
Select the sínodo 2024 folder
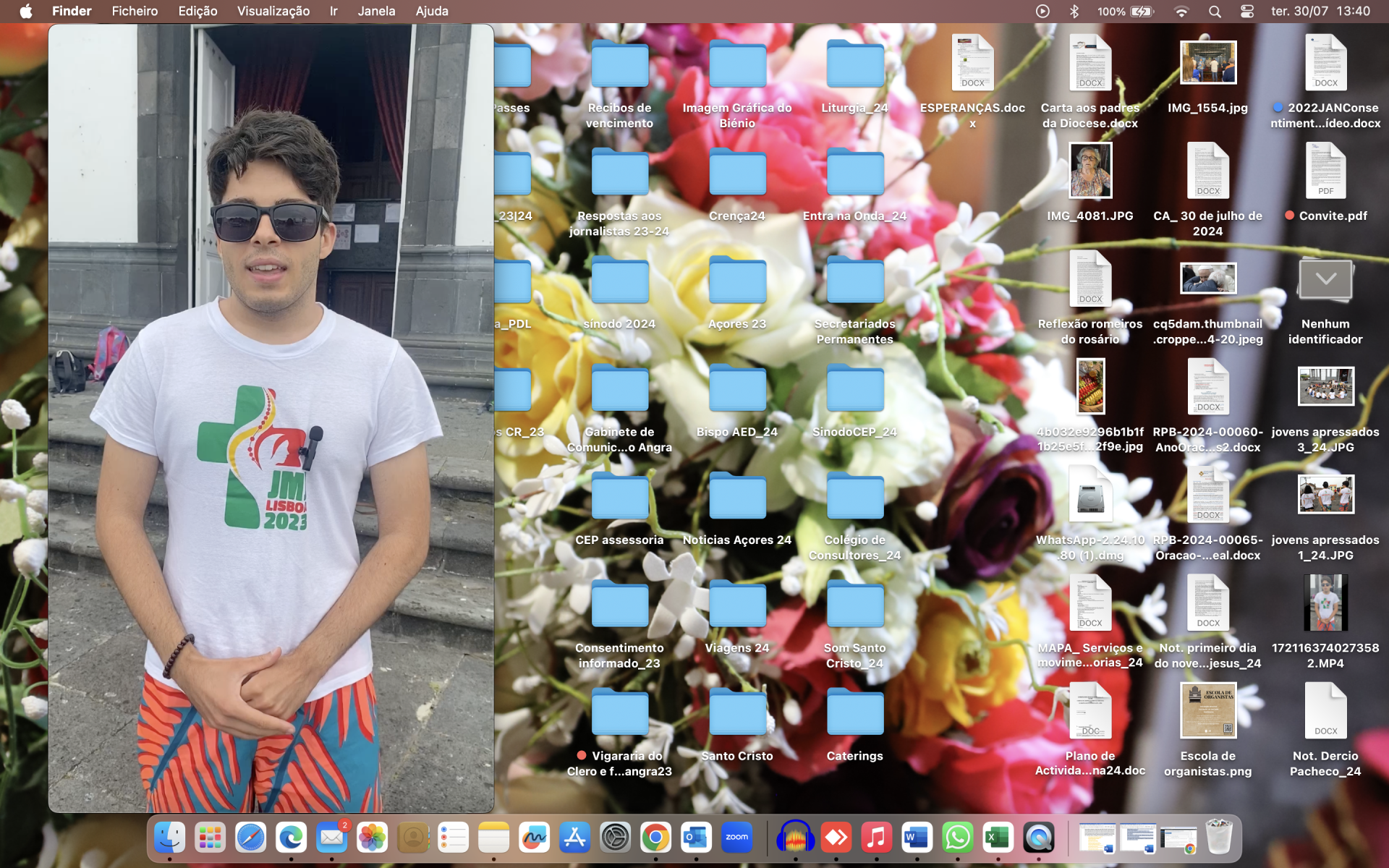click(619, 279)
